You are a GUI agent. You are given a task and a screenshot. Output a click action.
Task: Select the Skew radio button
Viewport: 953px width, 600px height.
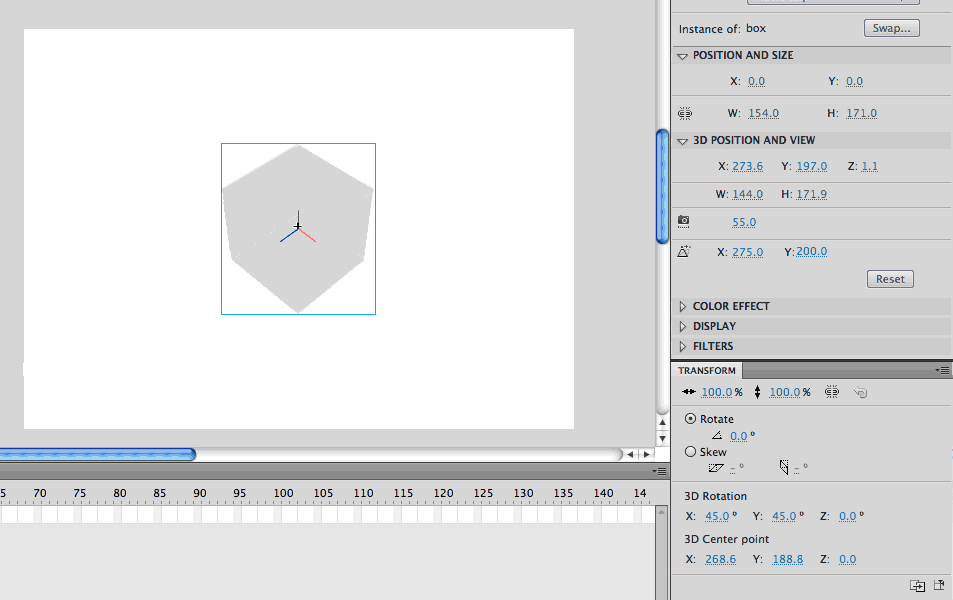[691, 452]
